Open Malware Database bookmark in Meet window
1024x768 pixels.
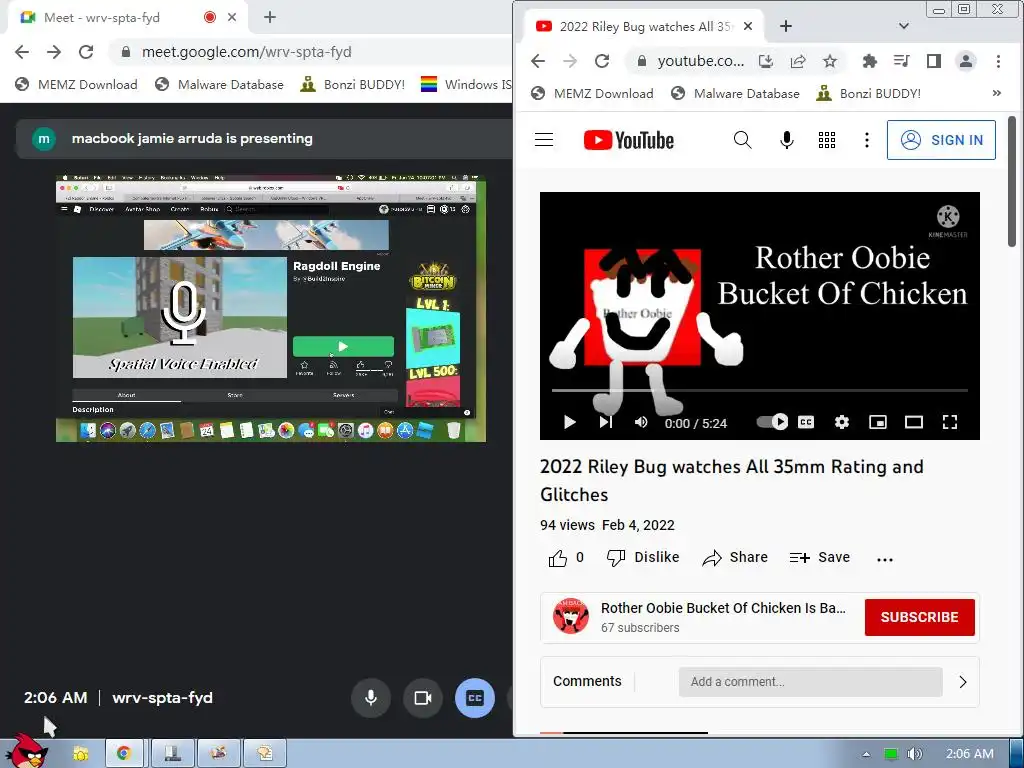click(x=219, y=84)
